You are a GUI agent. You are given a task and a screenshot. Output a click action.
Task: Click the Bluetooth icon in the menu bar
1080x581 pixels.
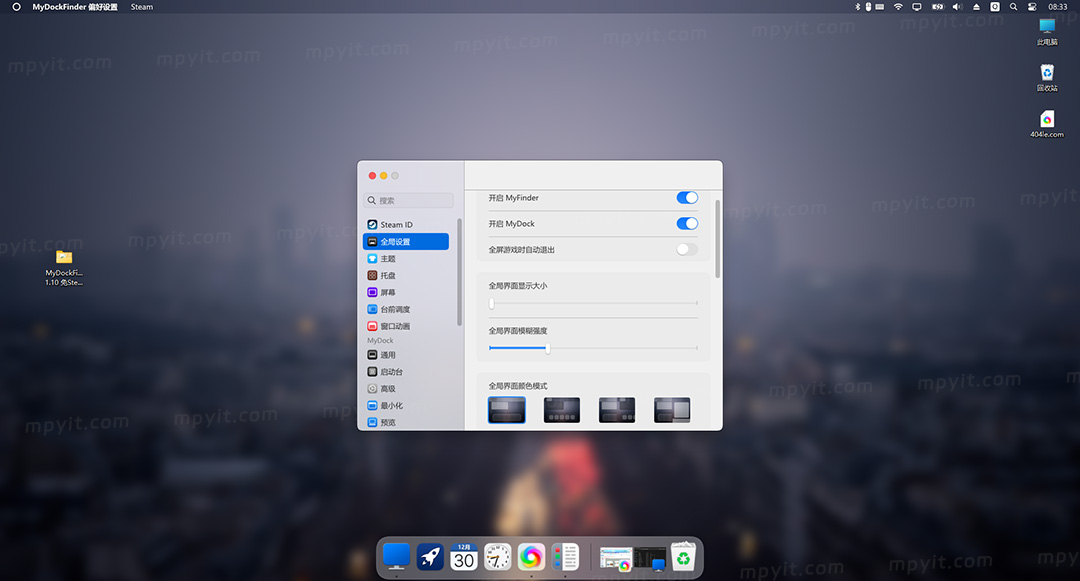click(858, 7)
